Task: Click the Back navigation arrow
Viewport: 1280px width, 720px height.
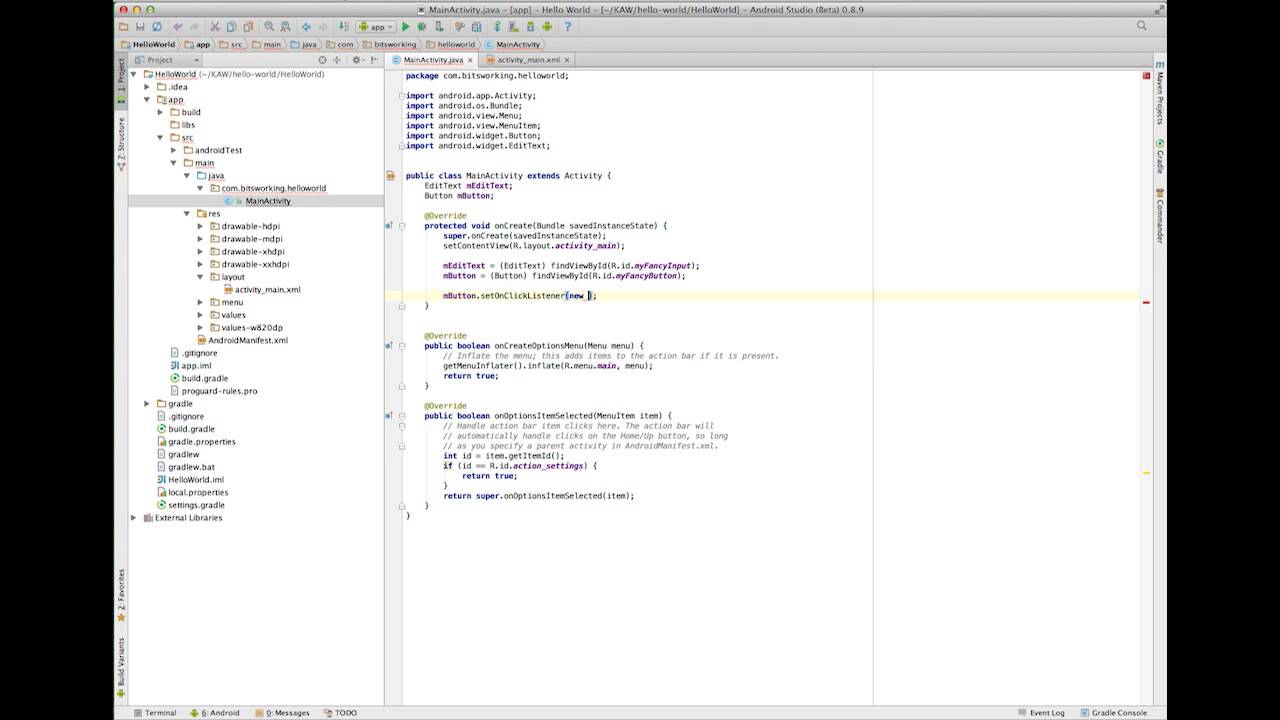Action: (x=306, y=27)
